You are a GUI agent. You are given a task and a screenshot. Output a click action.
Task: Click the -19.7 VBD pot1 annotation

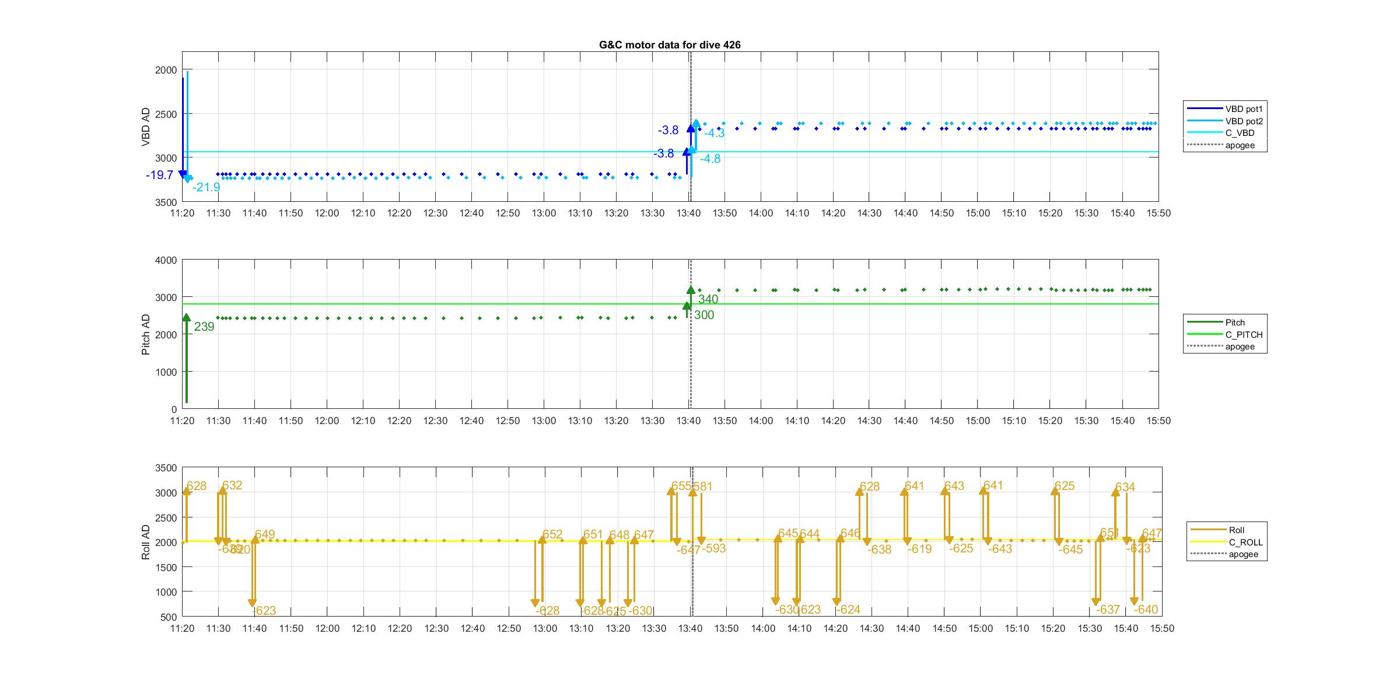[x=159, y=175]
